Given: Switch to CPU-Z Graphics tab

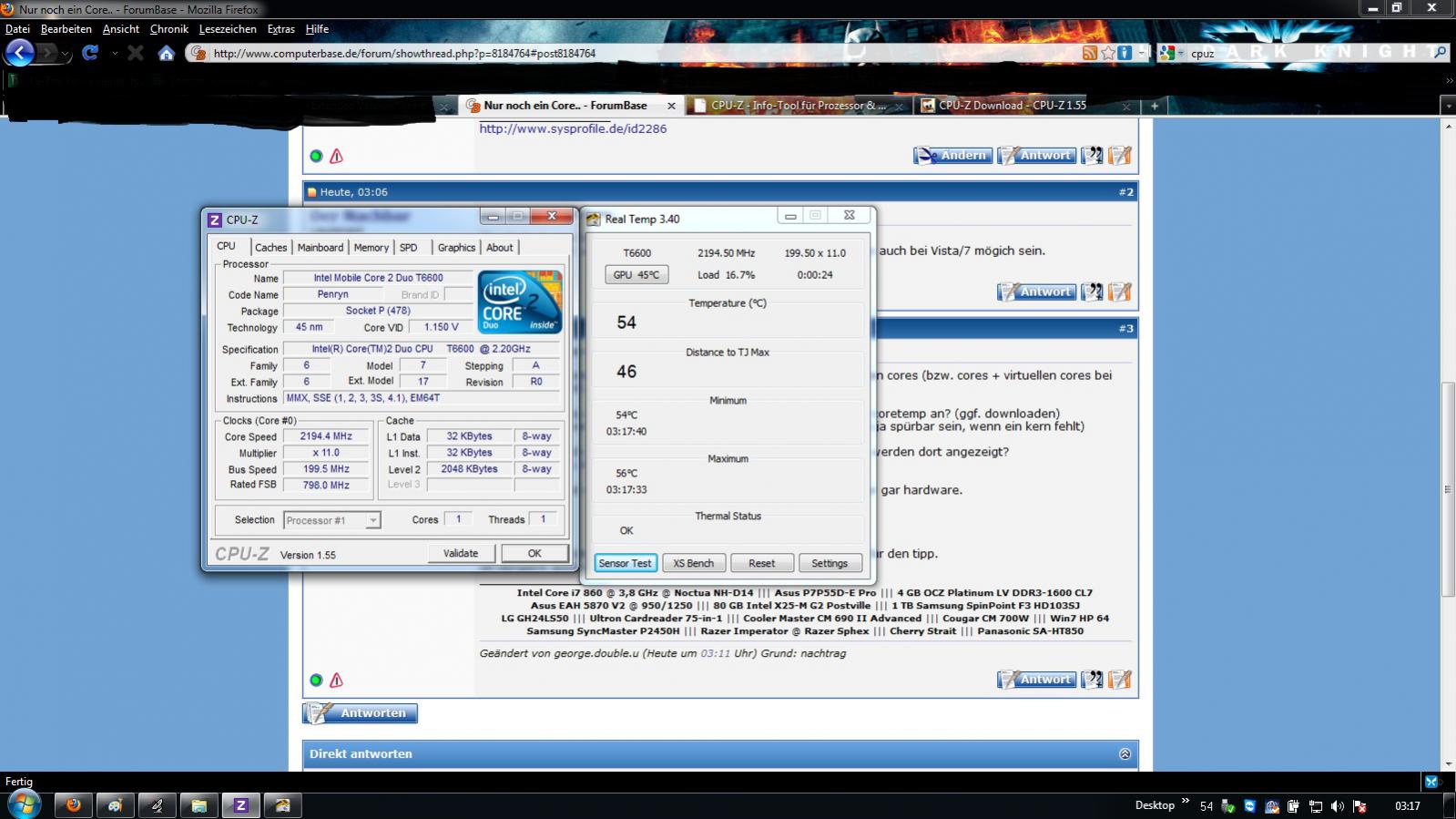Looking at the screenshot, I should [456, 247].
